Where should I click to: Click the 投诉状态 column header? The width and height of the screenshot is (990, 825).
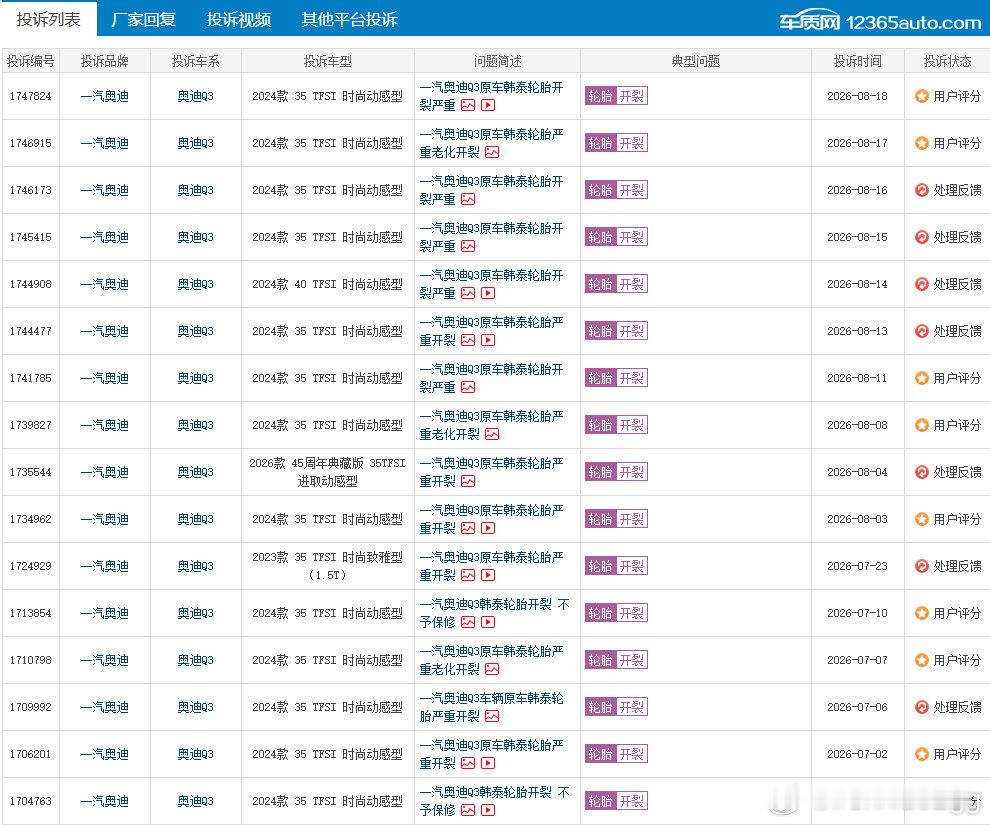click(x=948, y=61)
